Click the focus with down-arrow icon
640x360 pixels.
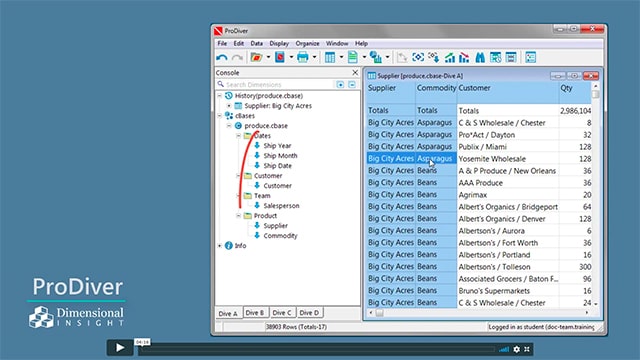pos(433,58)
